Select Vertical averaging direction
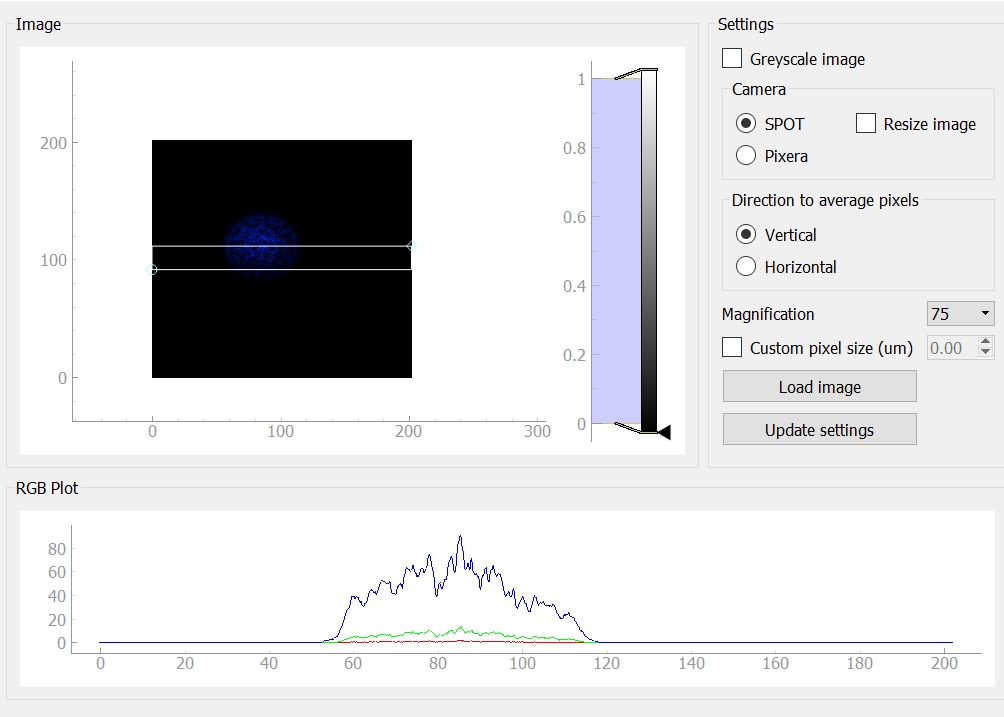 [x=746, y=235]
